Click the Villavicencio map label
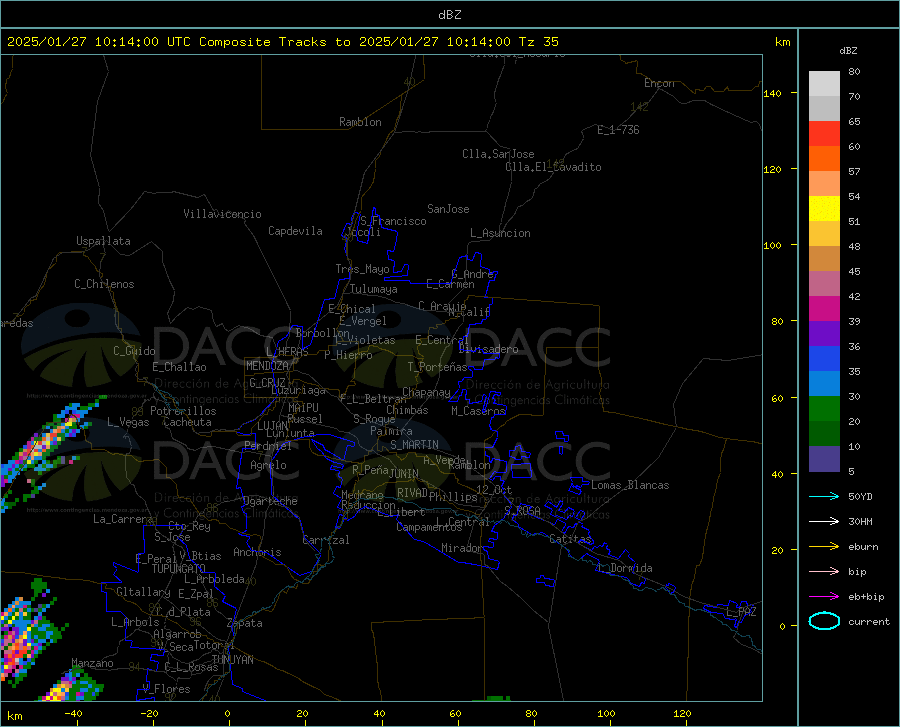Screen dimensions: 900x727 pyautogui.click(x=222, y=214)
